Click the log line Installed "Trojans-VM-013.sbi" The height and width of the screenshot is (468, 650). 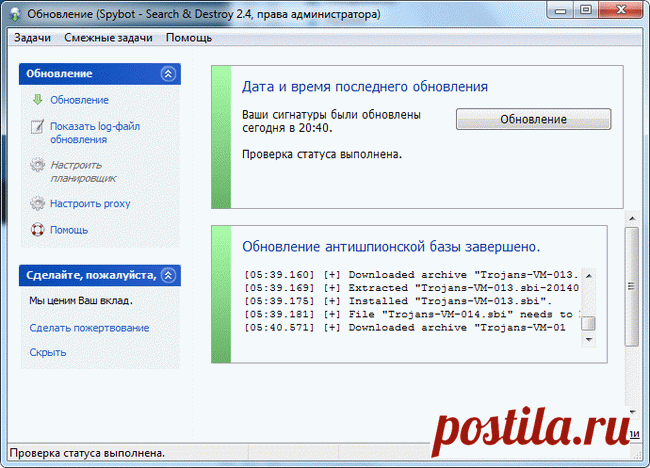pyautogui.click(x=398, y=301)
